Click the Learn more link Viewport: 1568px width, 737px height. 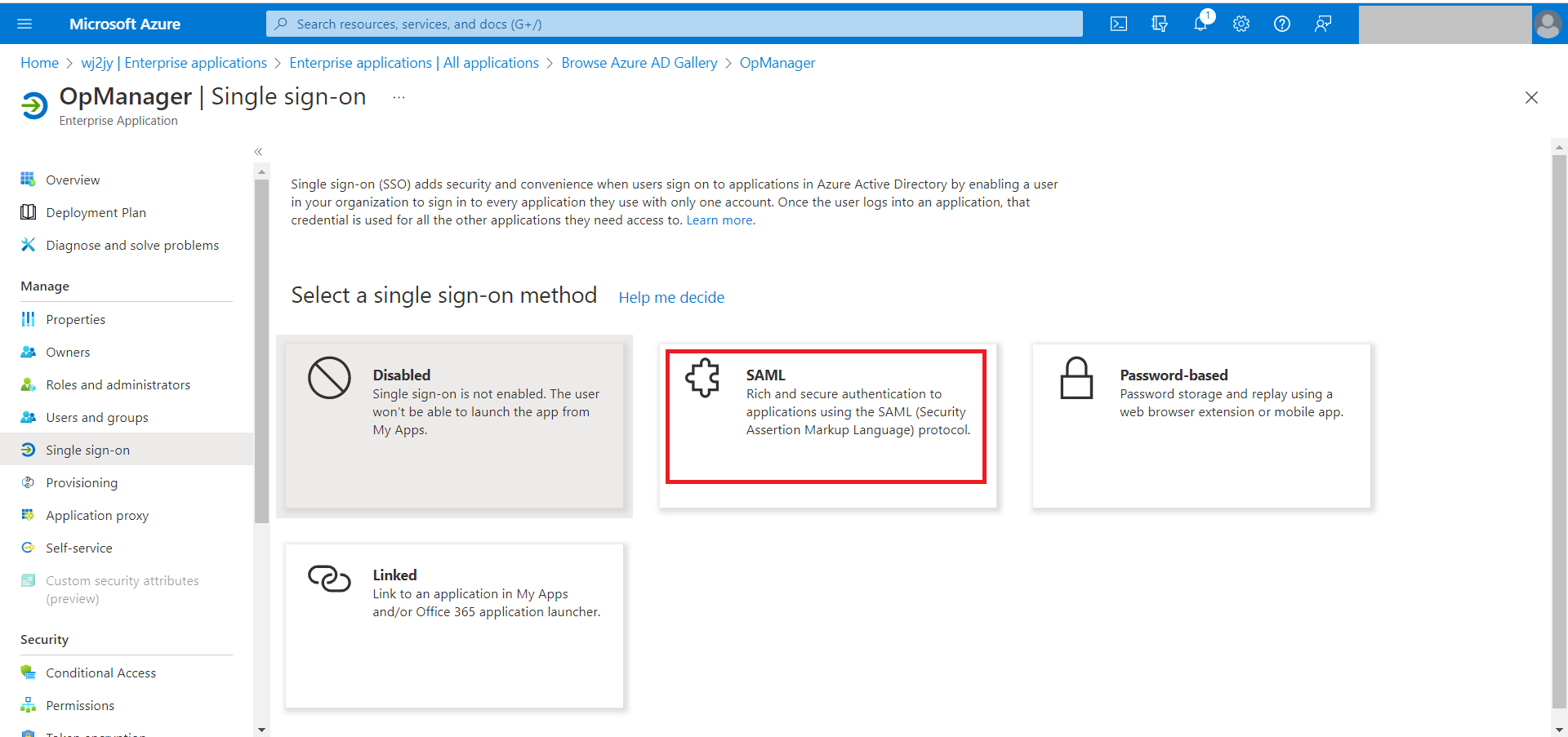[x=719, y=220]
